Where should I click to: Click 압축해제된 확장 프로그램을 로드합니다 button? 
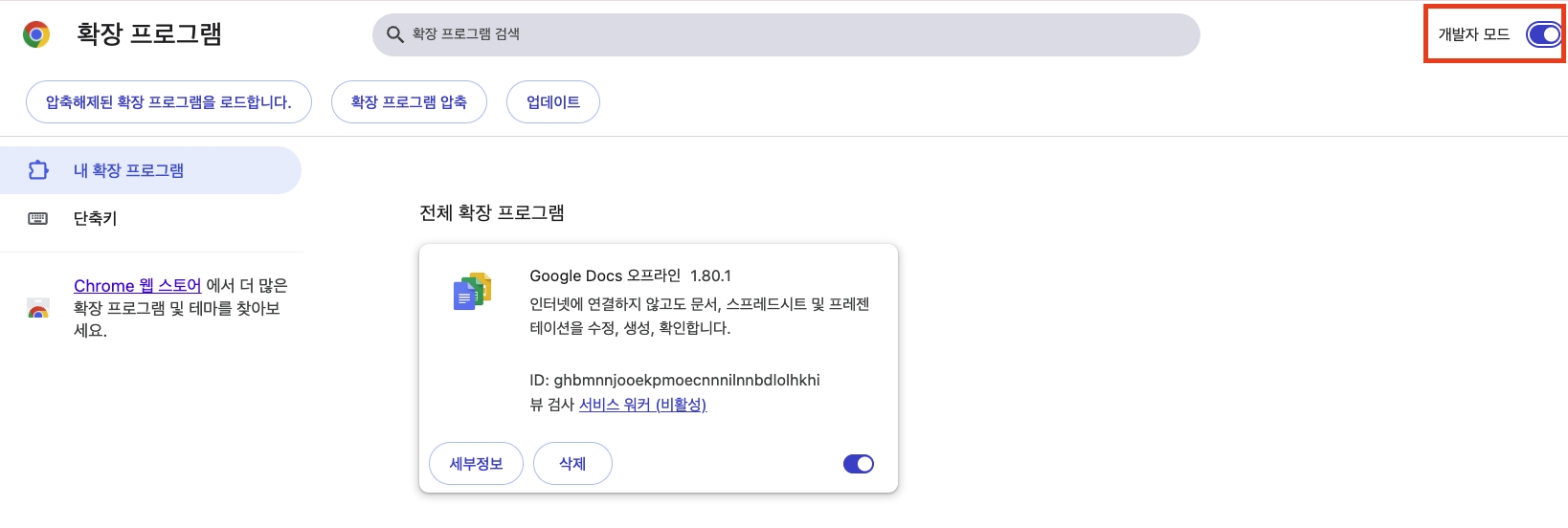coord(168,102)
